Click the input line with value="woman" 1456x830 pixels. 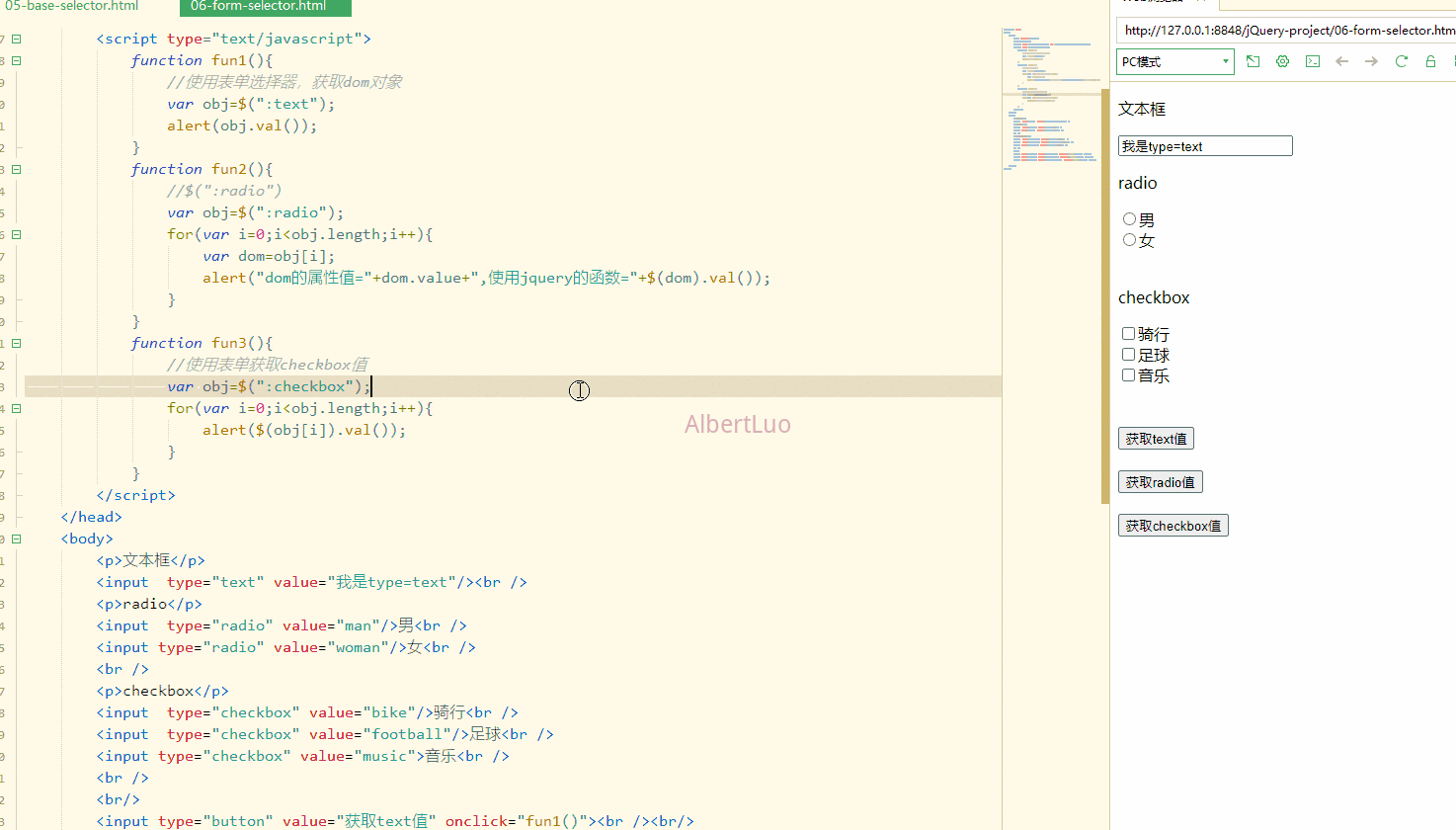(285, 647)
